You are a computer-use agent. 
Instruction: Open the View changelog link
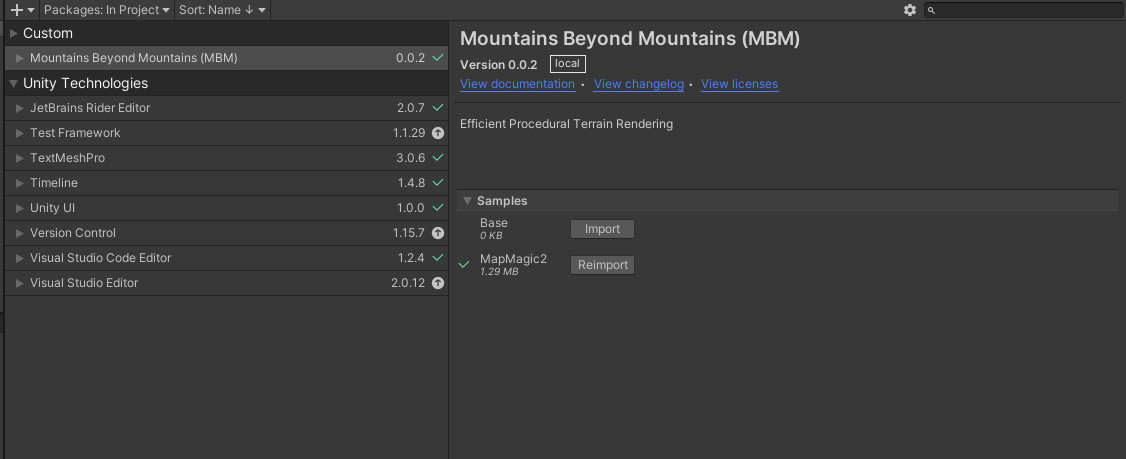[x=638, y=84]
